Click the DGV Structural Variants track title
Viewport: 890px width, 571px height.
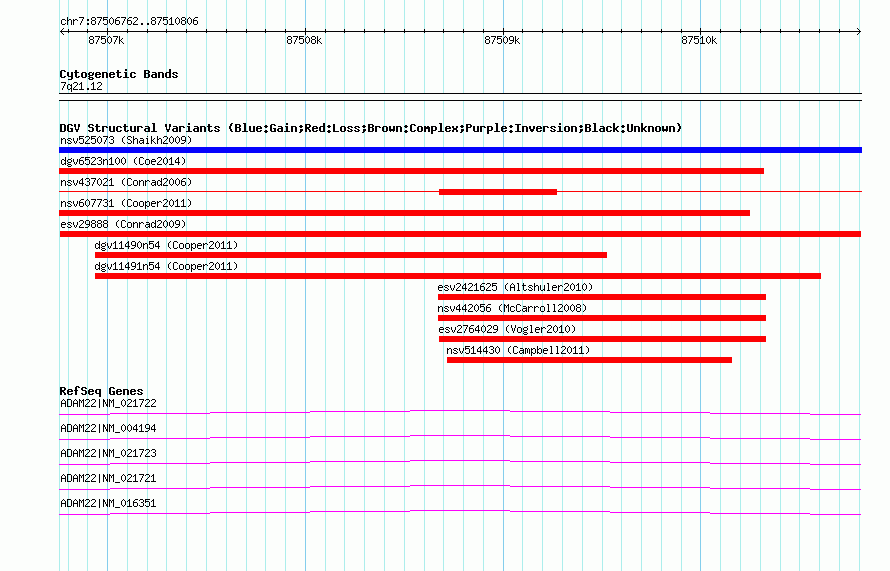tap(370, 128)
